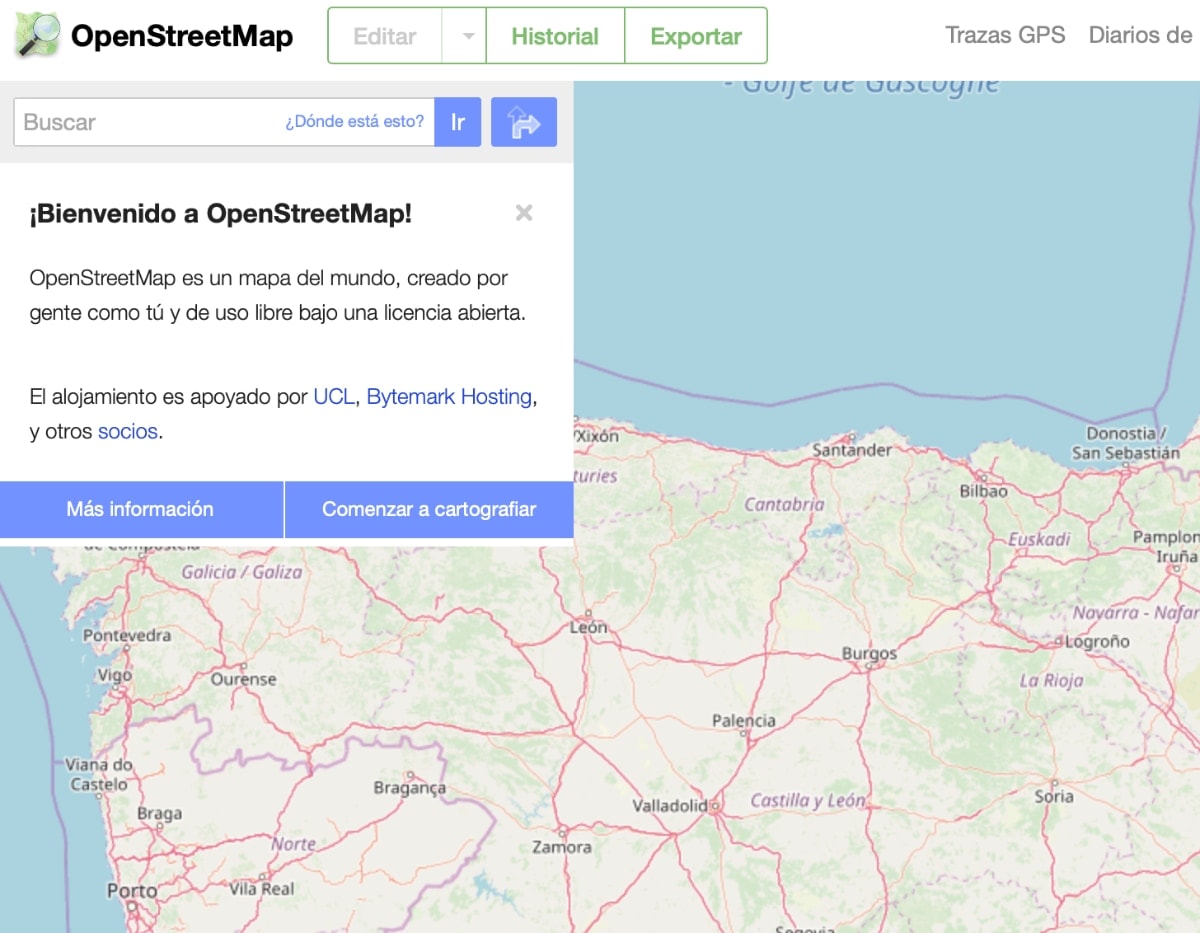Open the Trazas GPS menu item
This screenshot has width=1200, height=933.
click(x=1004, y=35)
